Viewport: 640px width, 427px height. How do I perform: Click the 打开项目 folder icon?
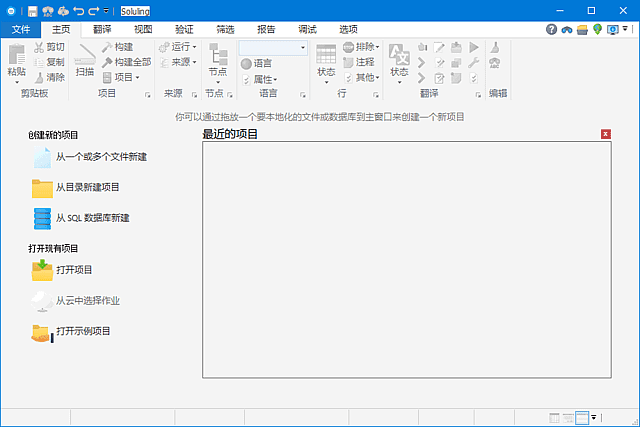point(42,269)
